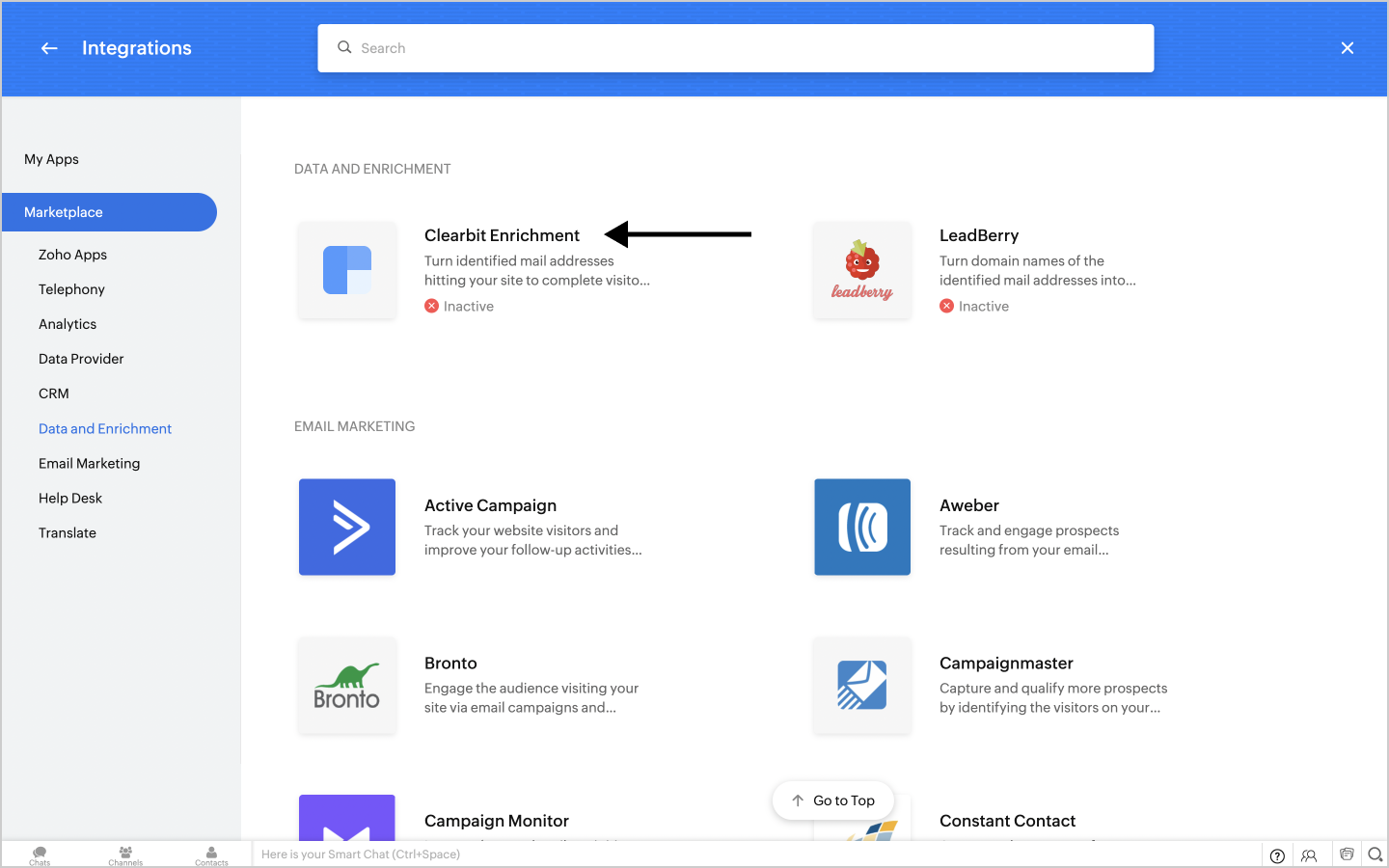Jump to the CRM category
This screenshot has height=868, width=1389.
(54, 393)
